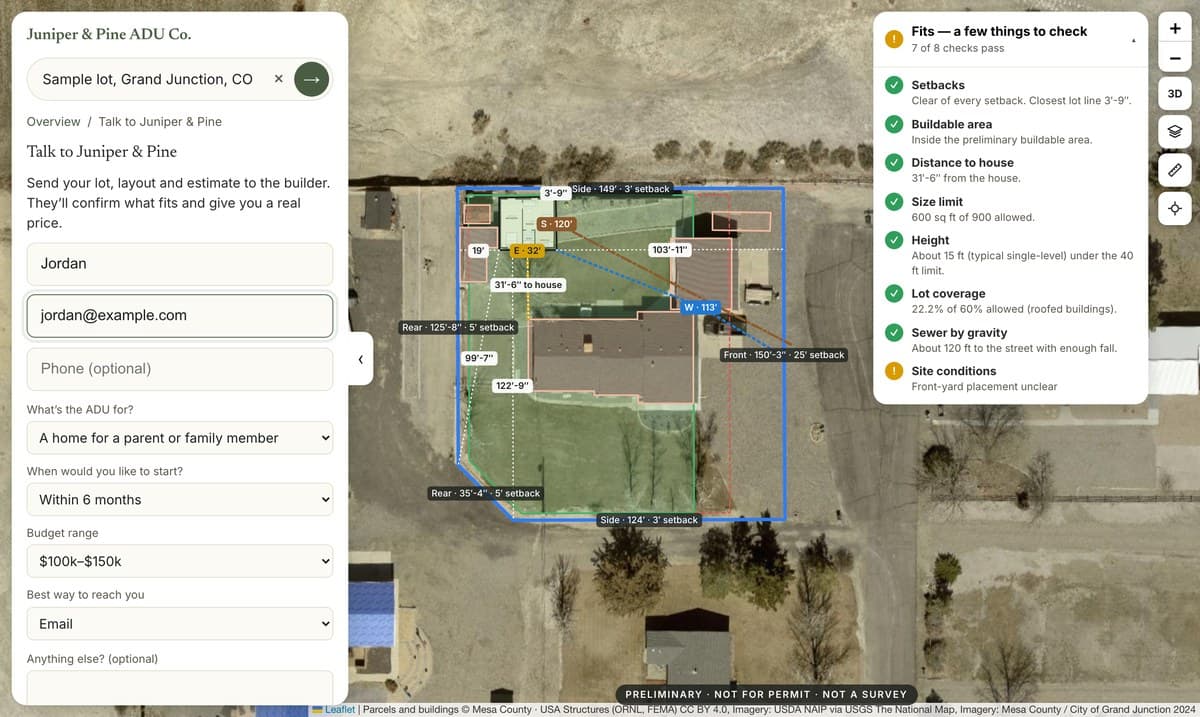This screenshot has height=717, width=1200.
Task: Switch the map to 3D view
Action: click(x=1175, y=94)
